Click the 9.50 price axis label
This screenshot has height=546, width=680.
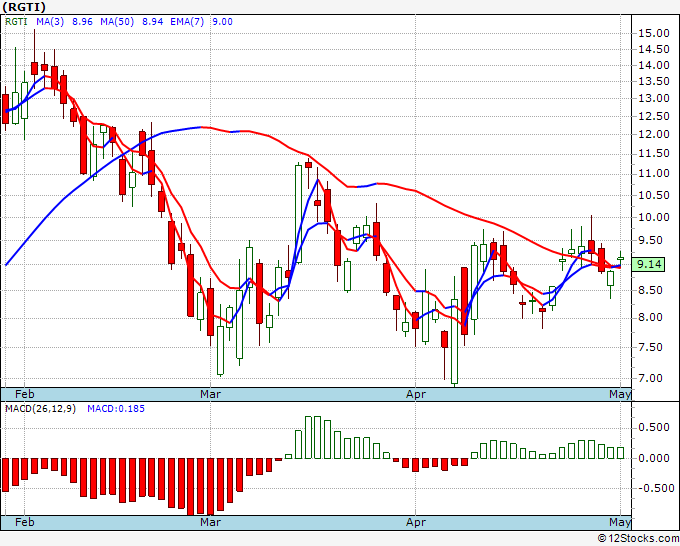pos(651,240)
